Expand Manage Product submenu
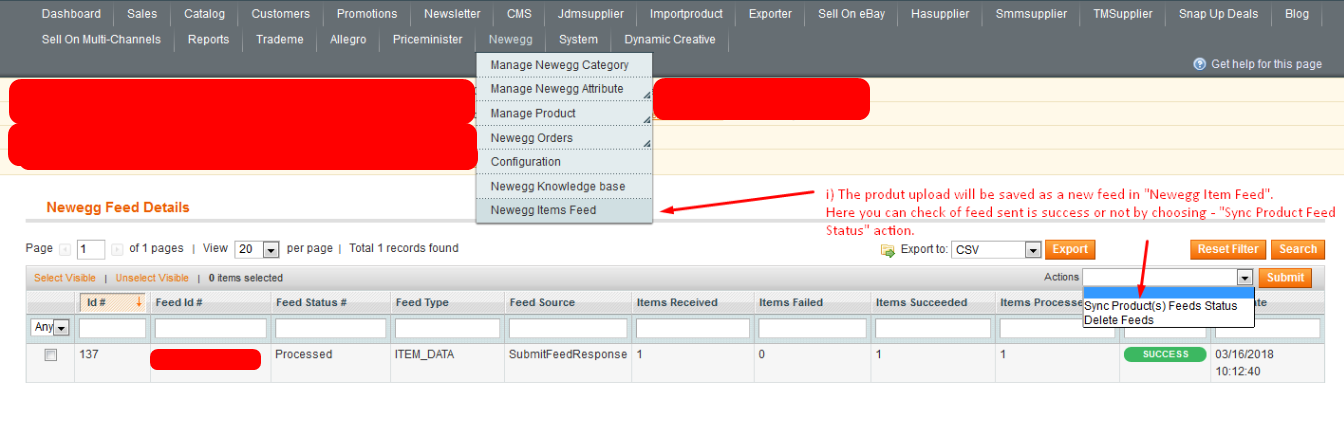The image size is (1344, 422). [x=647, y=119]
